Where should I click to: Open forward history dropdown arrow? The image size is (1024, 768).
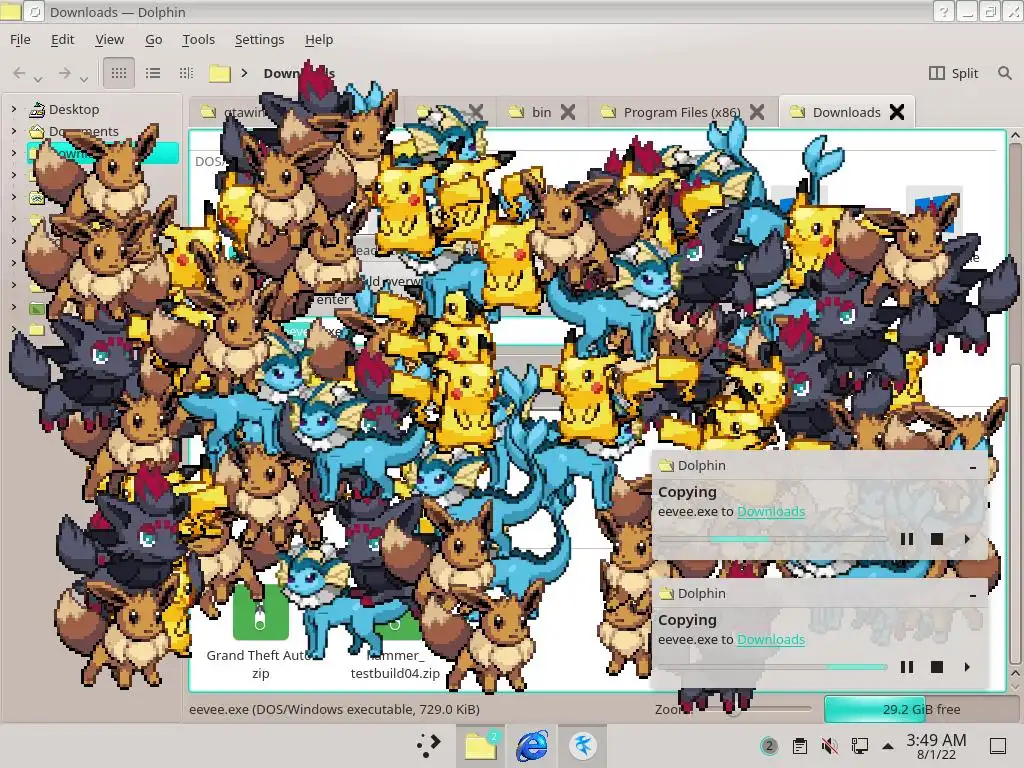coord(84,79)
